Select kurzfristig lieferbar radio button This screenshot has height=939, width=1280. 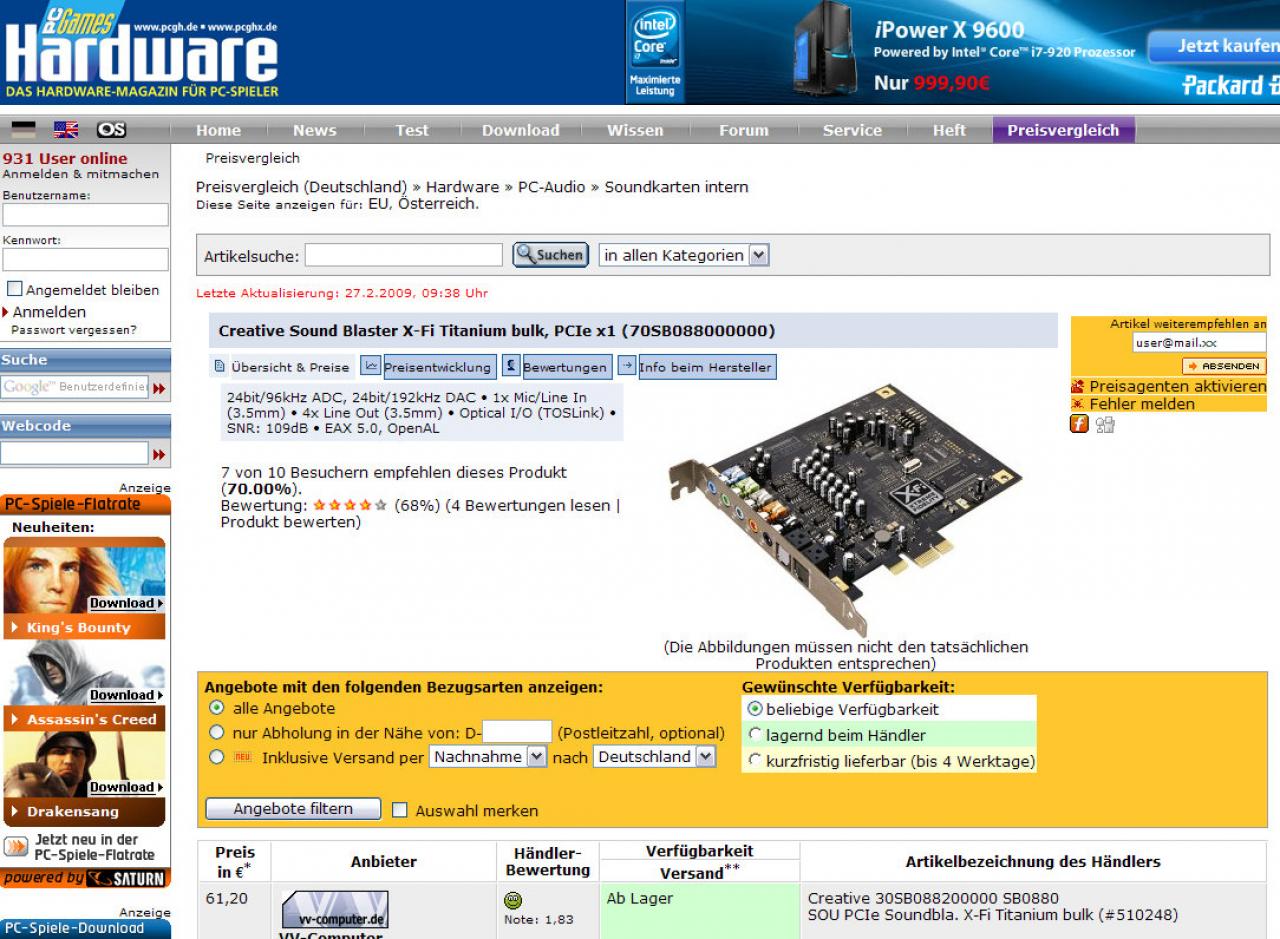[756, 761]
